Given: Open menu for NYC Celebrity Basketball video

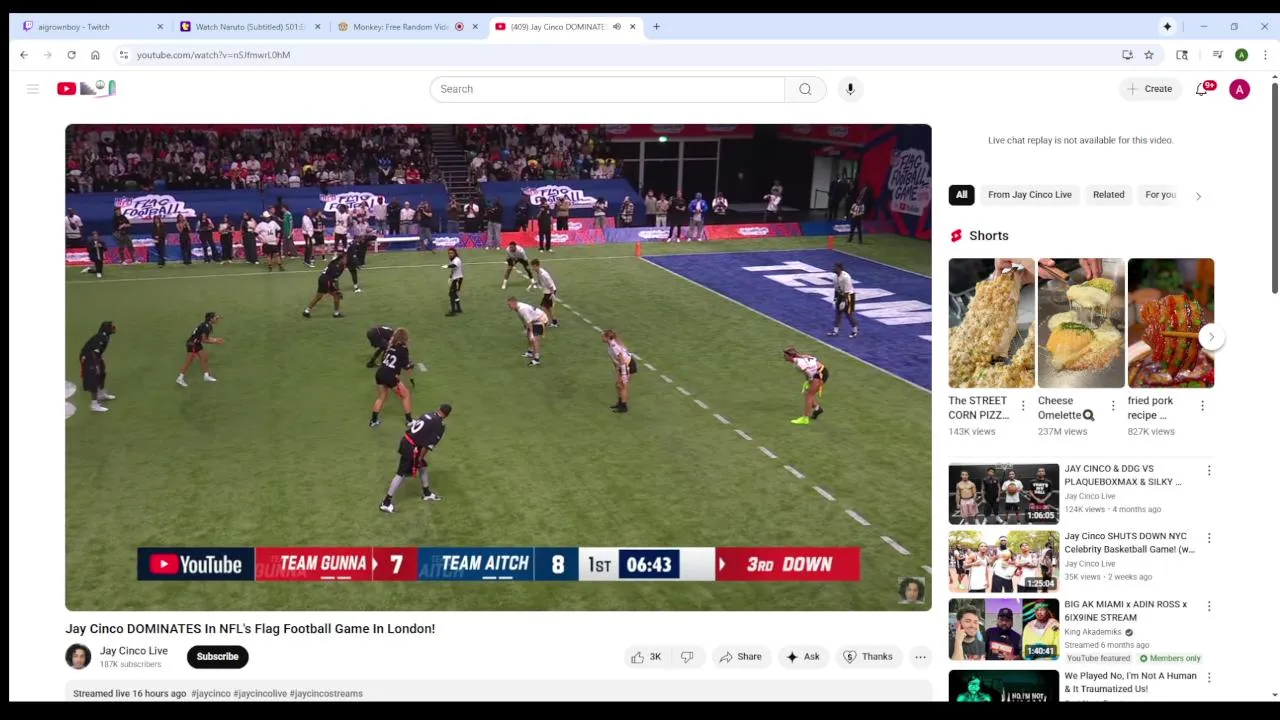Looking at the screenshot, I should 1209,538.
